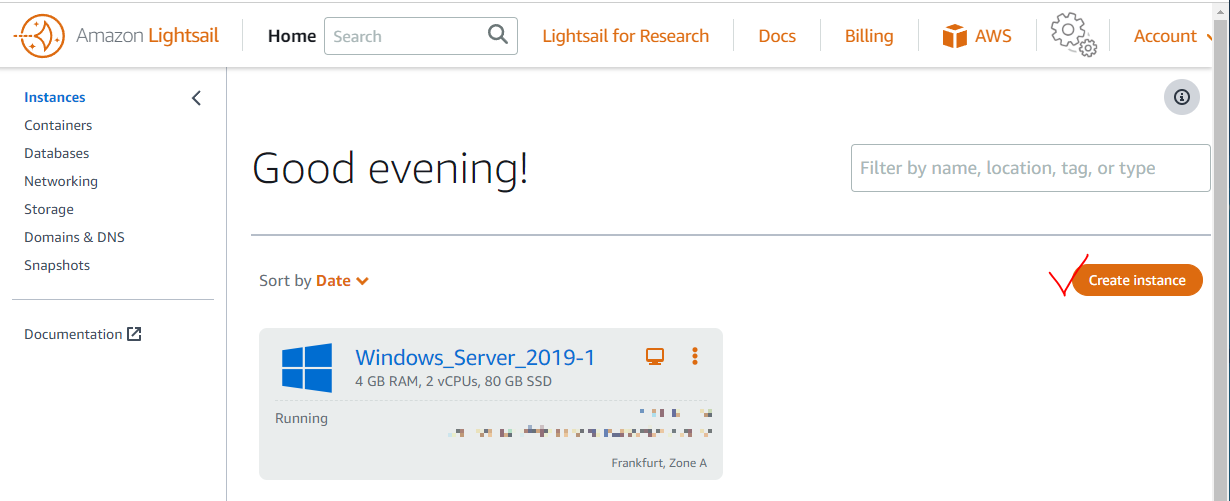Open the Docs link
Viewport: 1230px width, 501px height.
(x=777, y=36)
